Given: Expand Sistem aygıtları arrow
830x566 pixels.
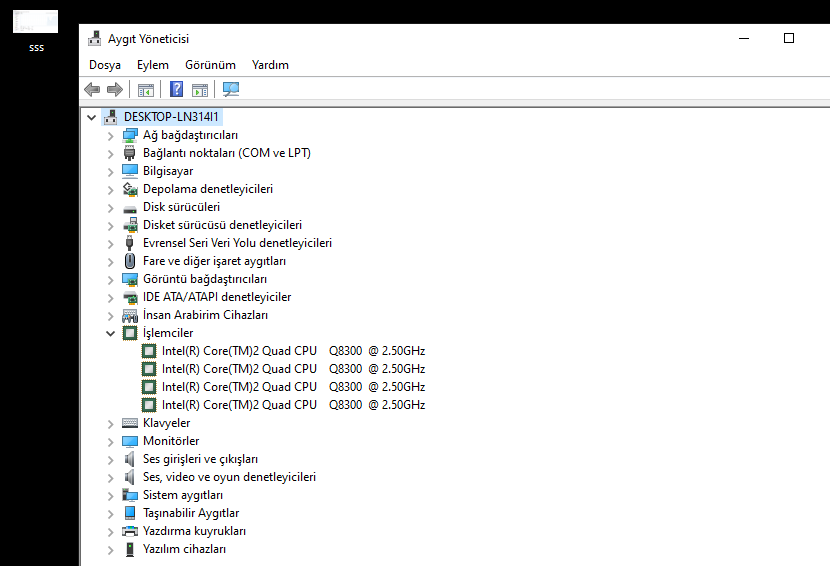Looking at the screenshot, I should click(x=111, y=496).
